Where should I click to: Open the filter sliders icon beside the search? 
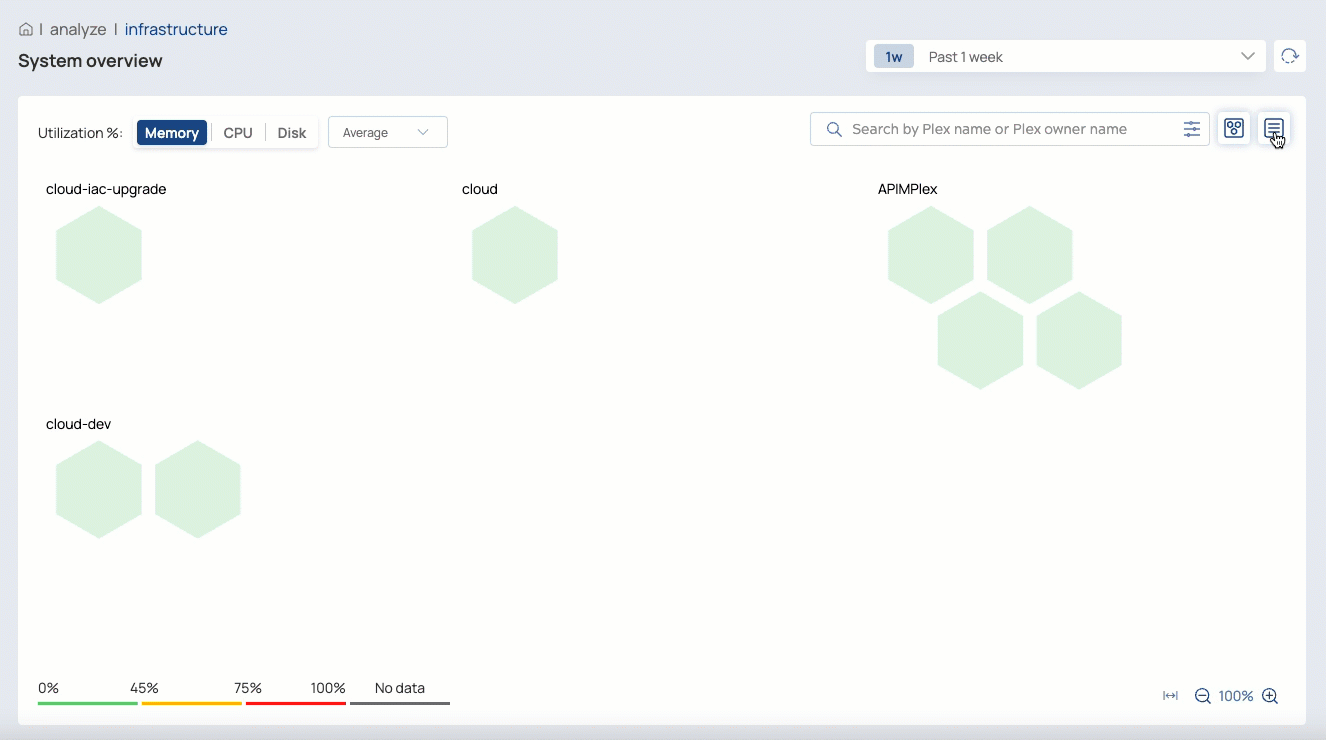click(x=1191, y=129)
